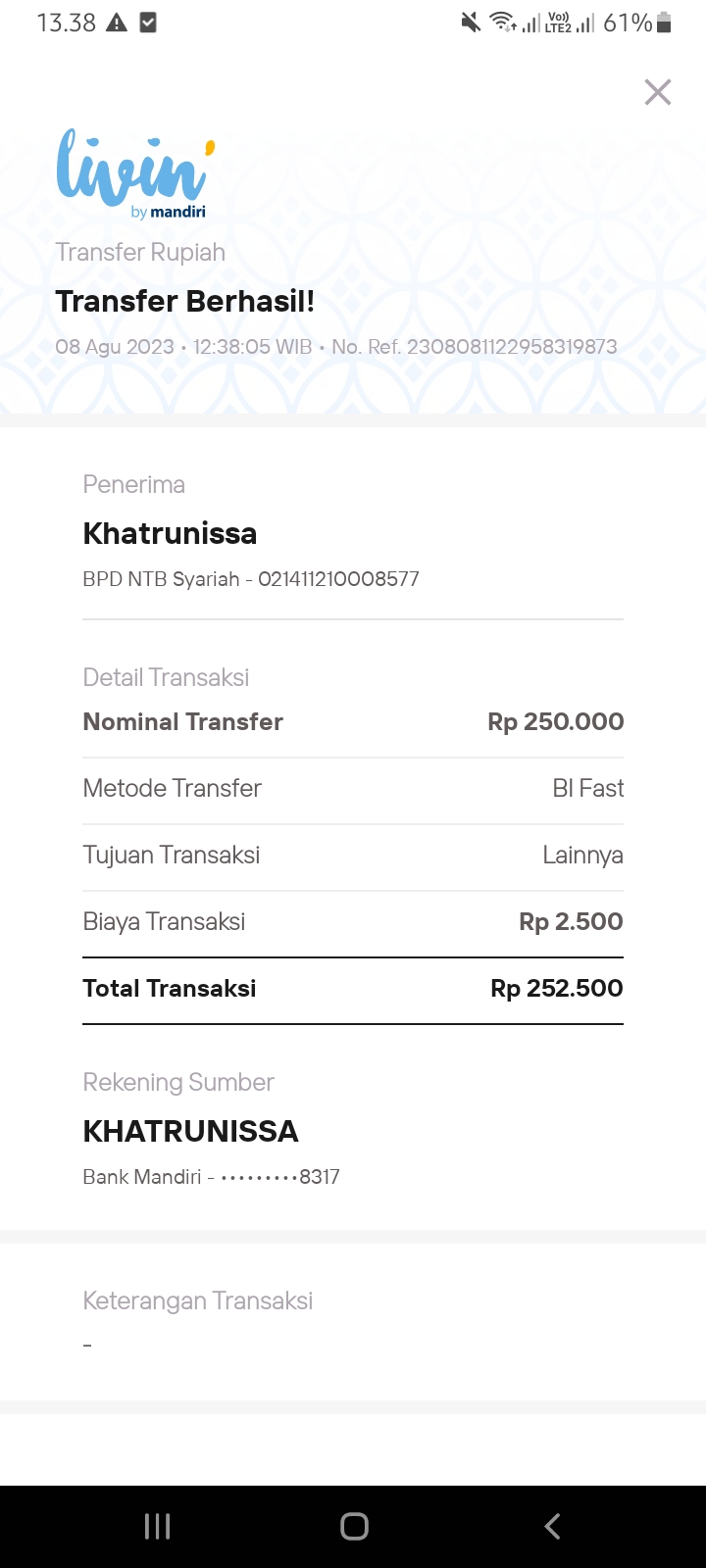This screenshot has height=1568, width=706.
Task: Tap the Rp 2.500 transaction fee
Action: point(571,922)
